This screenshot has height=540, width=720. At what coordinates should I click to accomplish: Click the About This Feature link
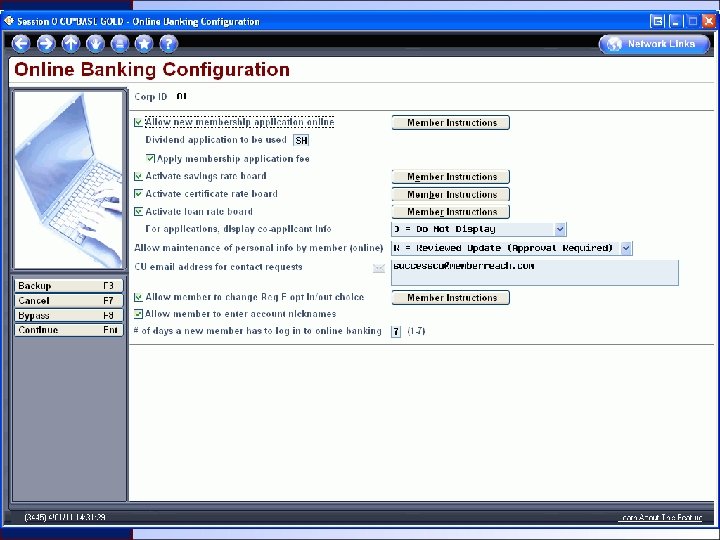pos(662,518)
